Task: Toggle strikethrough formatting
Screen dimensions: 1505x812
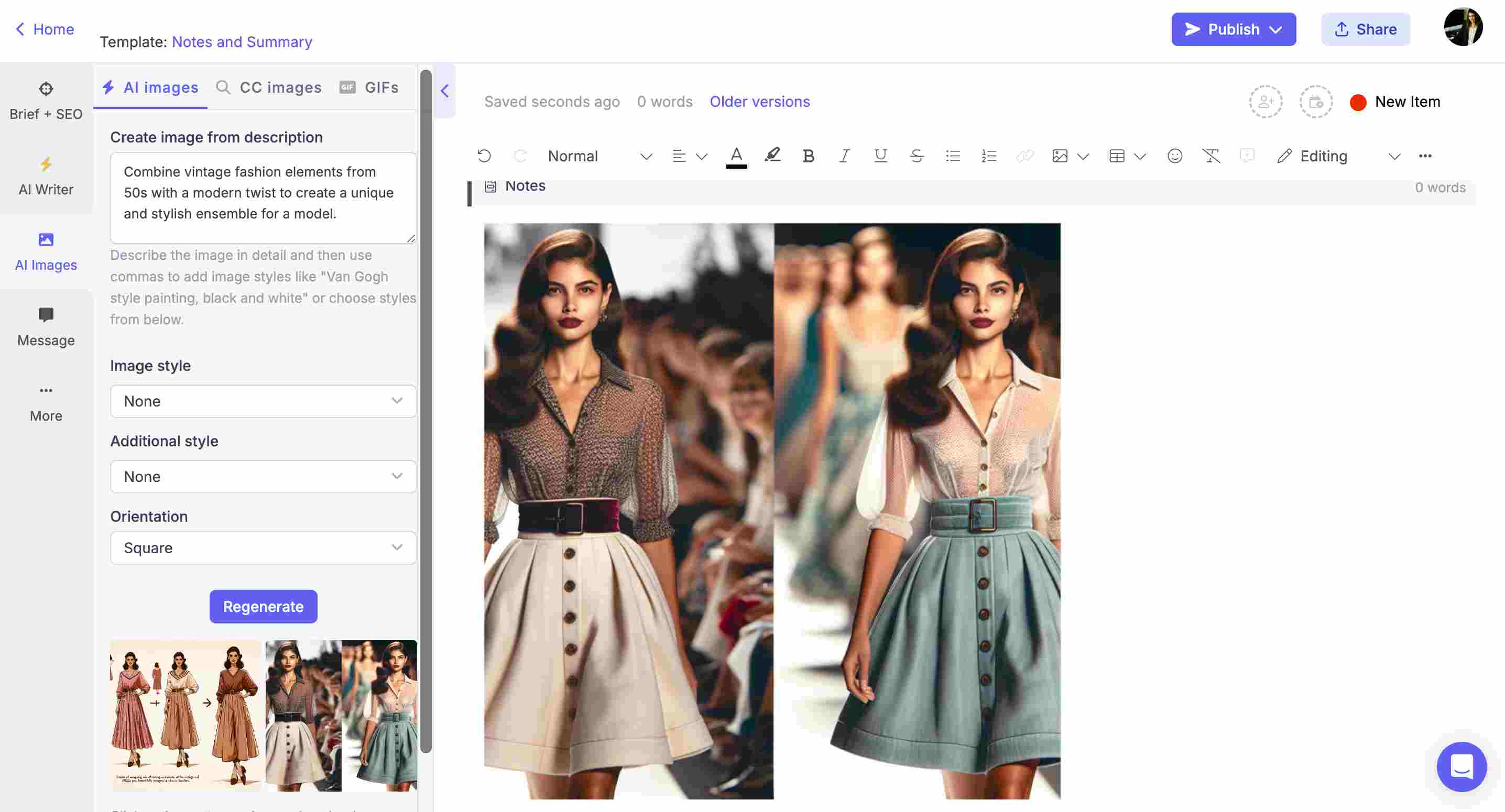Action: pyautogui.click(x=917, y=156)
